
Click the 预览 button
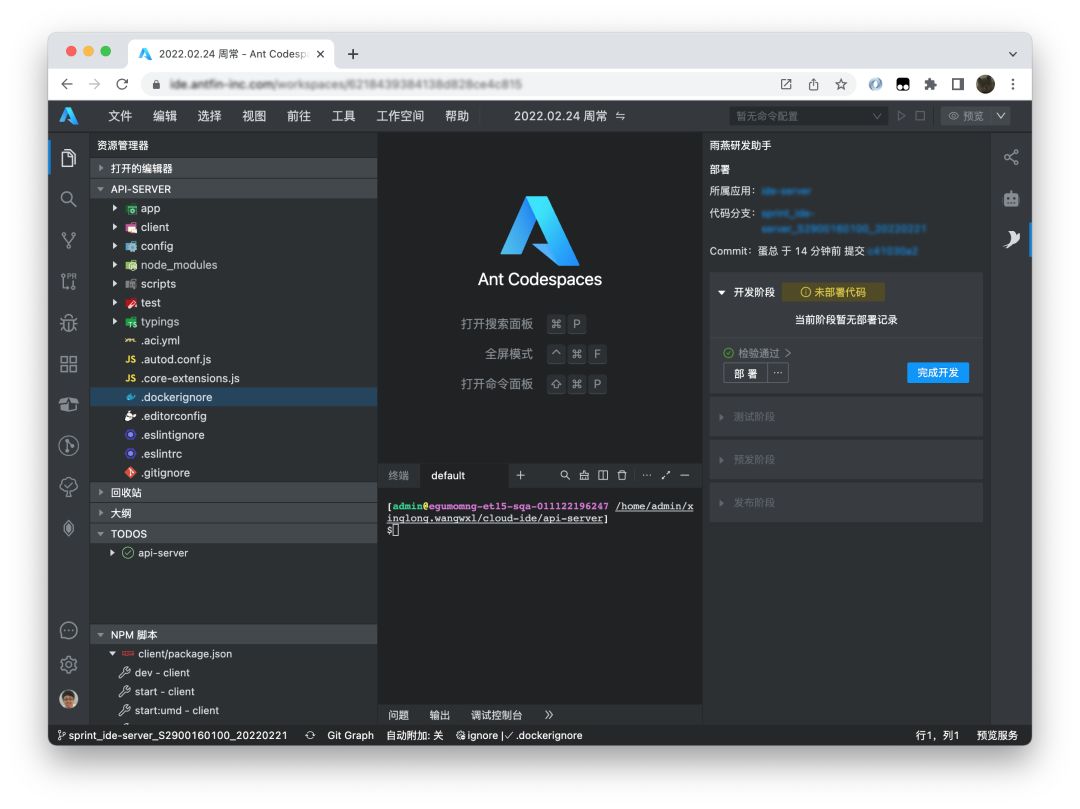pyautogui.click(x=966, y=116)
